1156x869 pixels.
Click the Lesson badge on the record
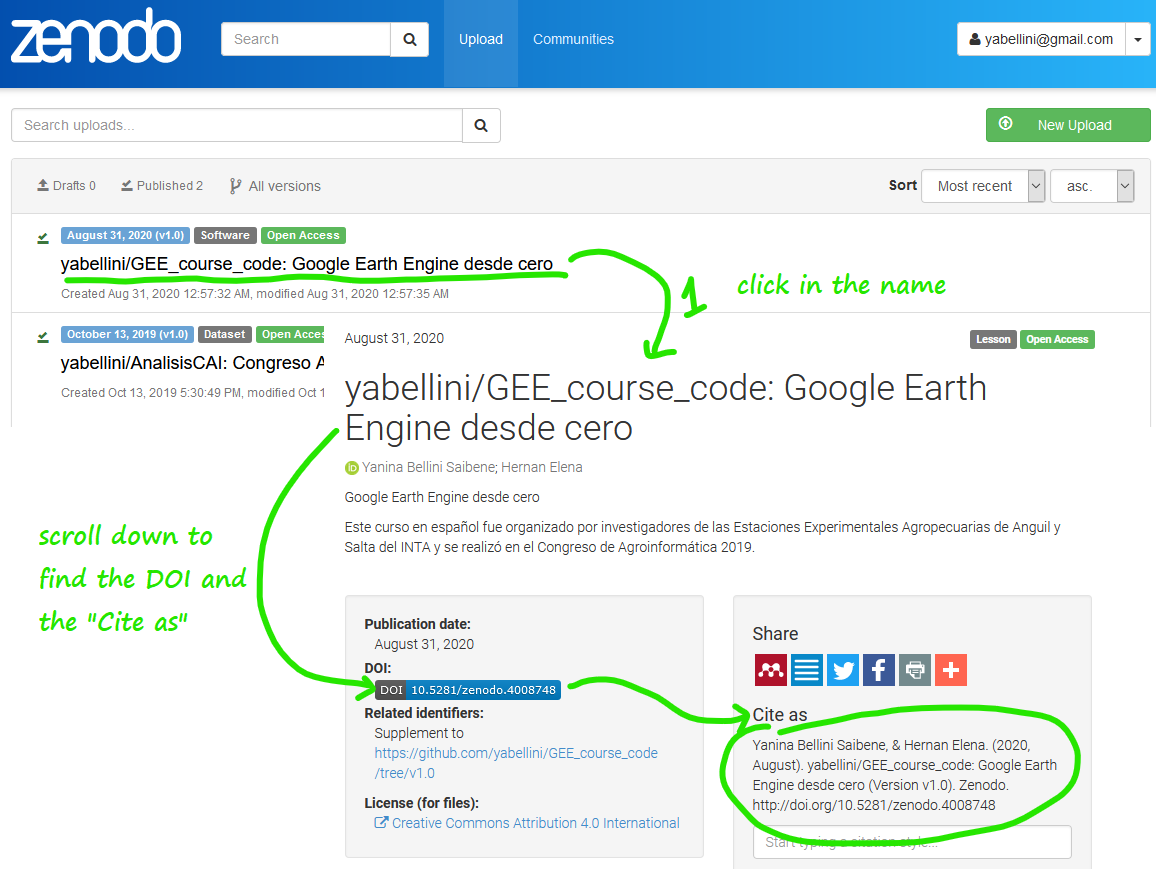[x=993, y=339]
